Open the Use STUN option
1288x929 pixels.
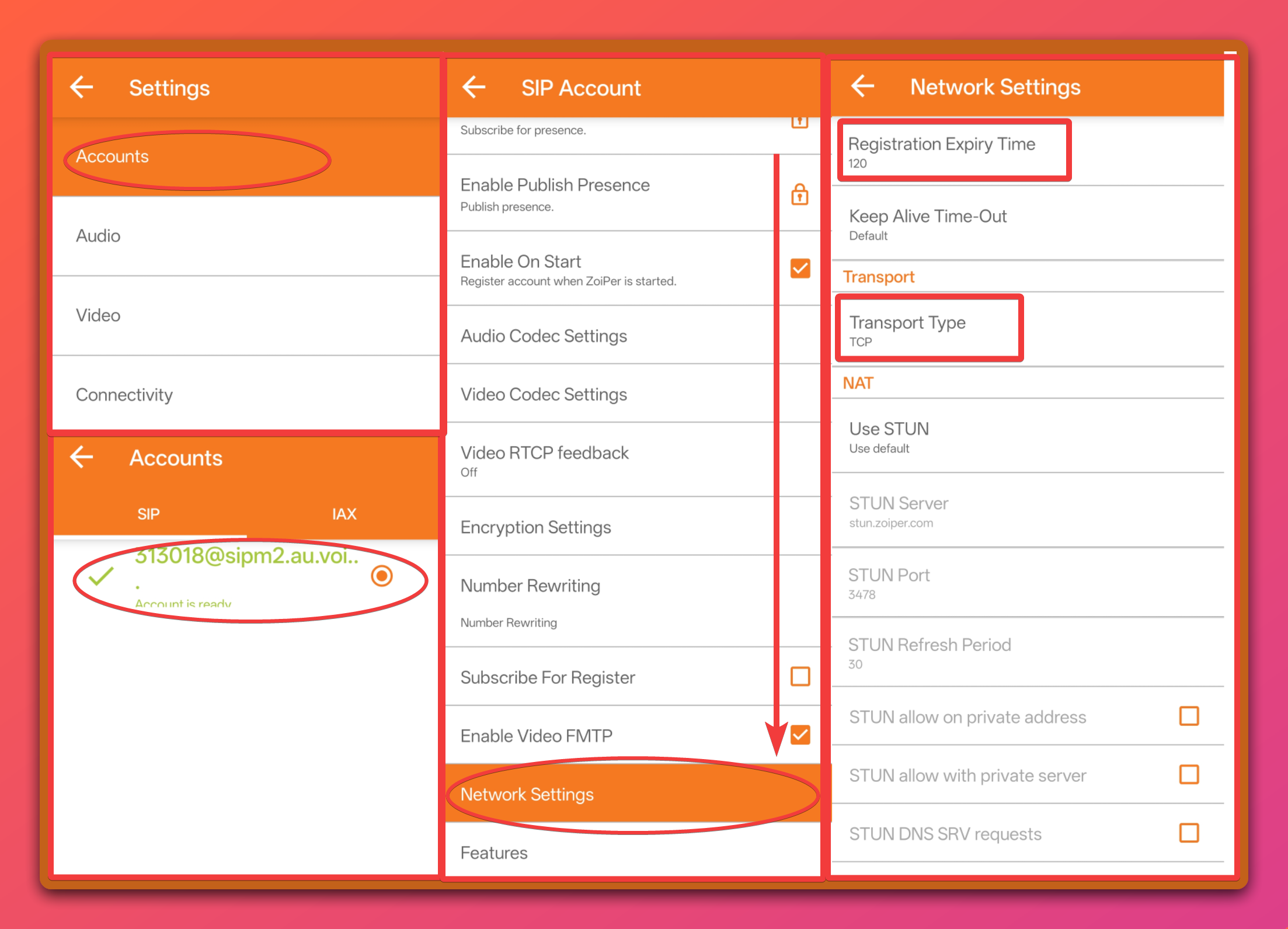tap(1028, 437)
